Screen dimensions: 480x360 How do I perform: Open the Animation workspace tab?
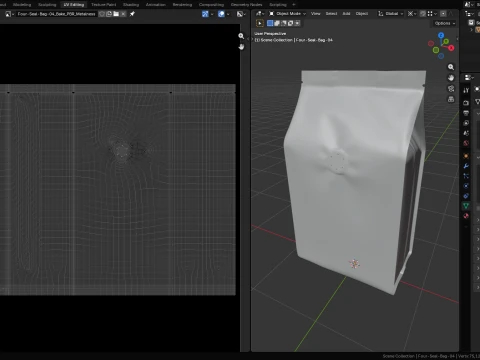point(156,5)
